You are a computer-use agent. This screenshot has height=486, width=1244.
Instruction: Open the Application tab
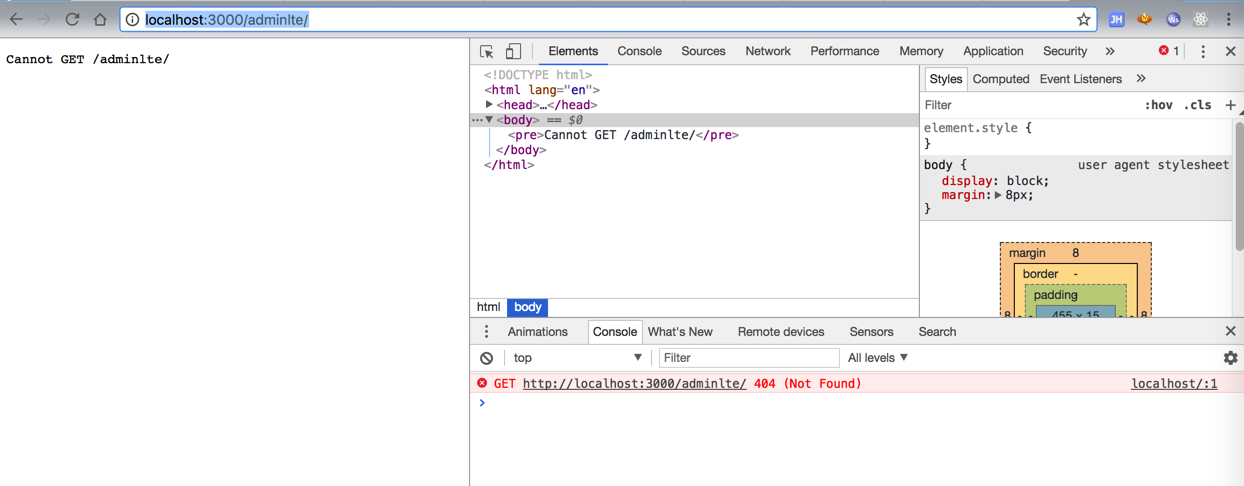point(993,51)
